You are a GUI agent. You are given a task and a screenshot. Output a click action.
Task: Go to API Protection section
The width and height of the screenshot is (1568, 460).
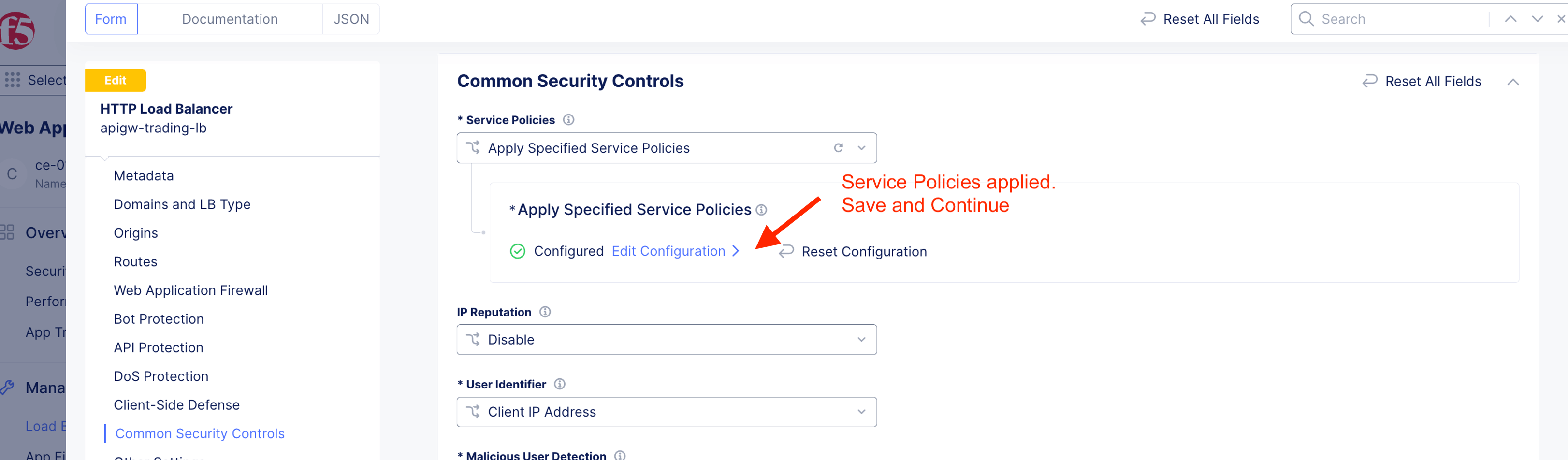pyautogui.click(x=158, y=347)
